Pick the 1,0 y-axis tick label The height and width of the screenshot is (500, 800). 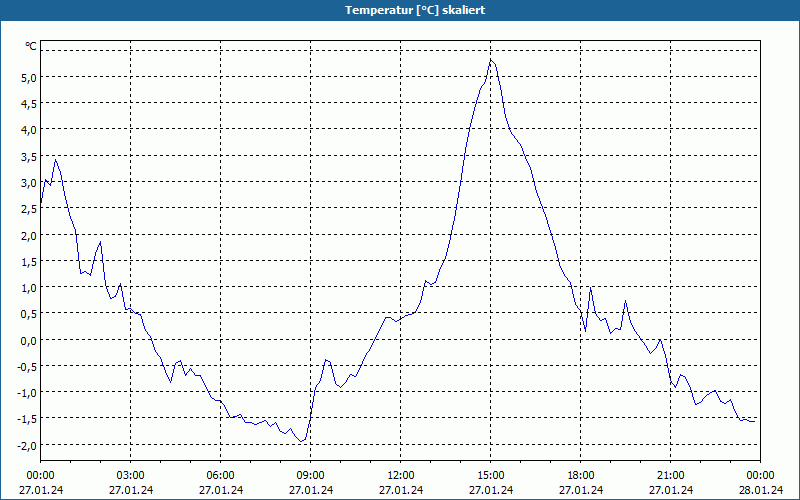coord(29,288)
